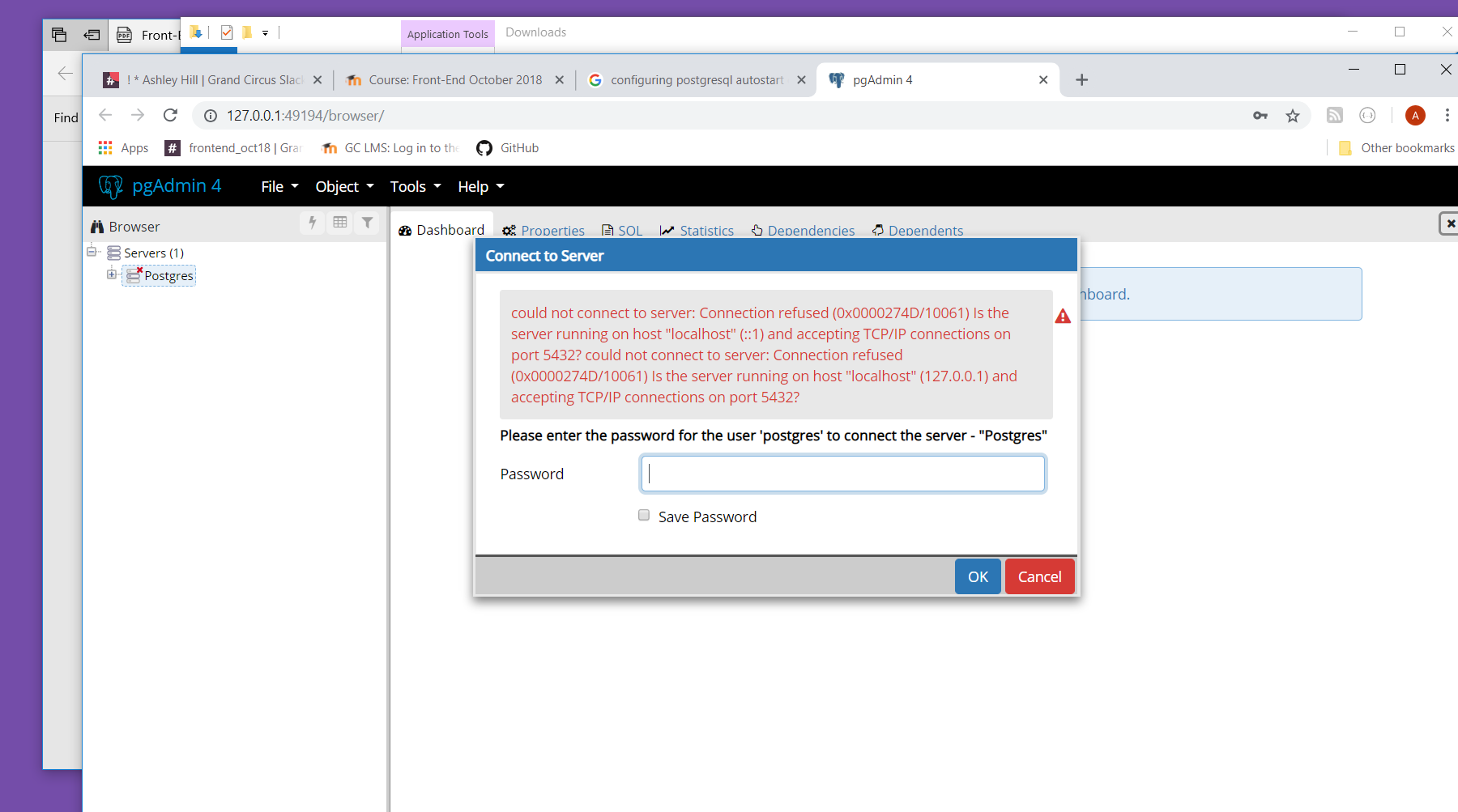Reload the page with refresh icon
Screen dimensions: 1458x812
[170, 116]
